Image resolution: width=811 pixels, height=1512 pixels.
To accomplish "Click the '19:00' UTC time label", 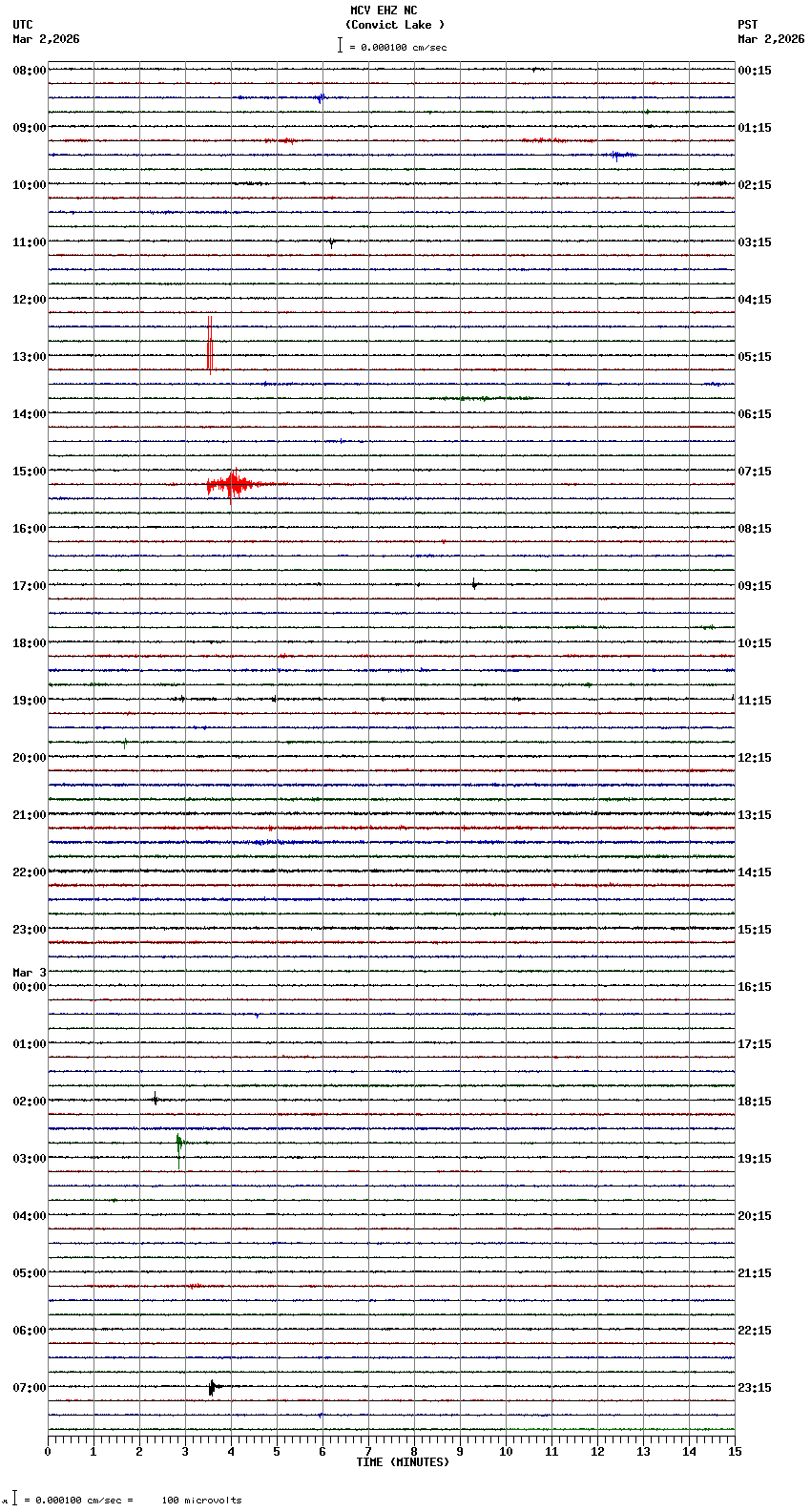I will 30,701.
